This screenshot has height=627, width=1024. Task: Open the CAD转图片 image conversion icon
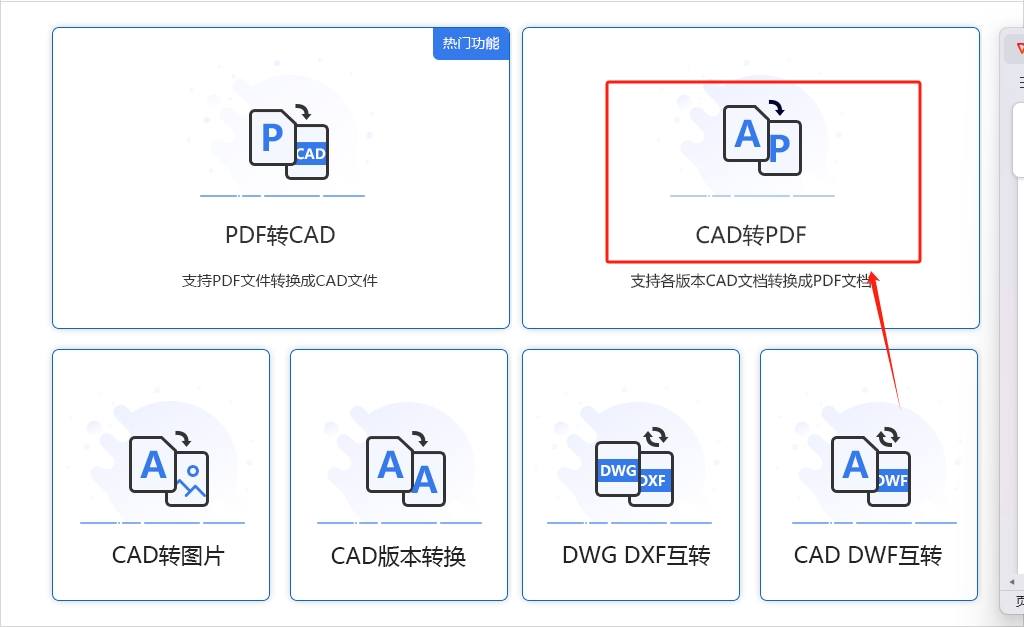click(169, 468)
